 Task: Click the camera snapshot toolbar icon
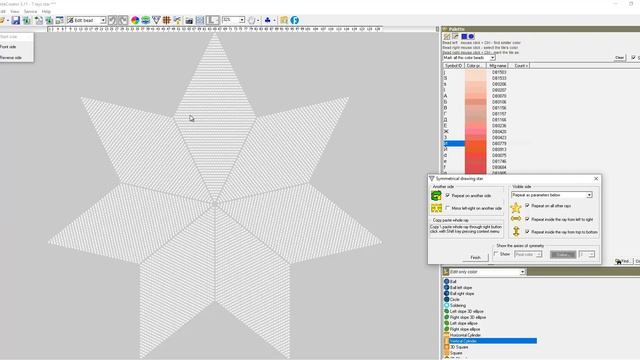pos(189,20)
